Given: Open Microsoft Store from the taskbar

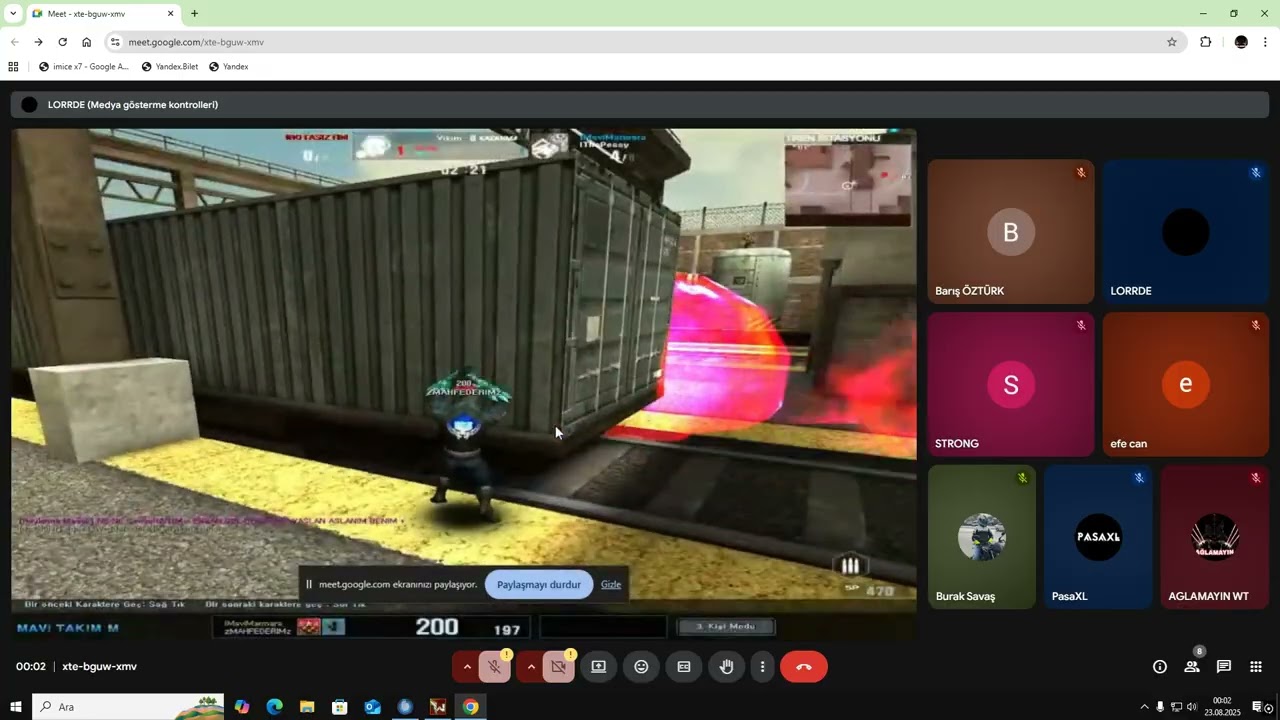Looking at the screenshot, I should pos(340,707).
